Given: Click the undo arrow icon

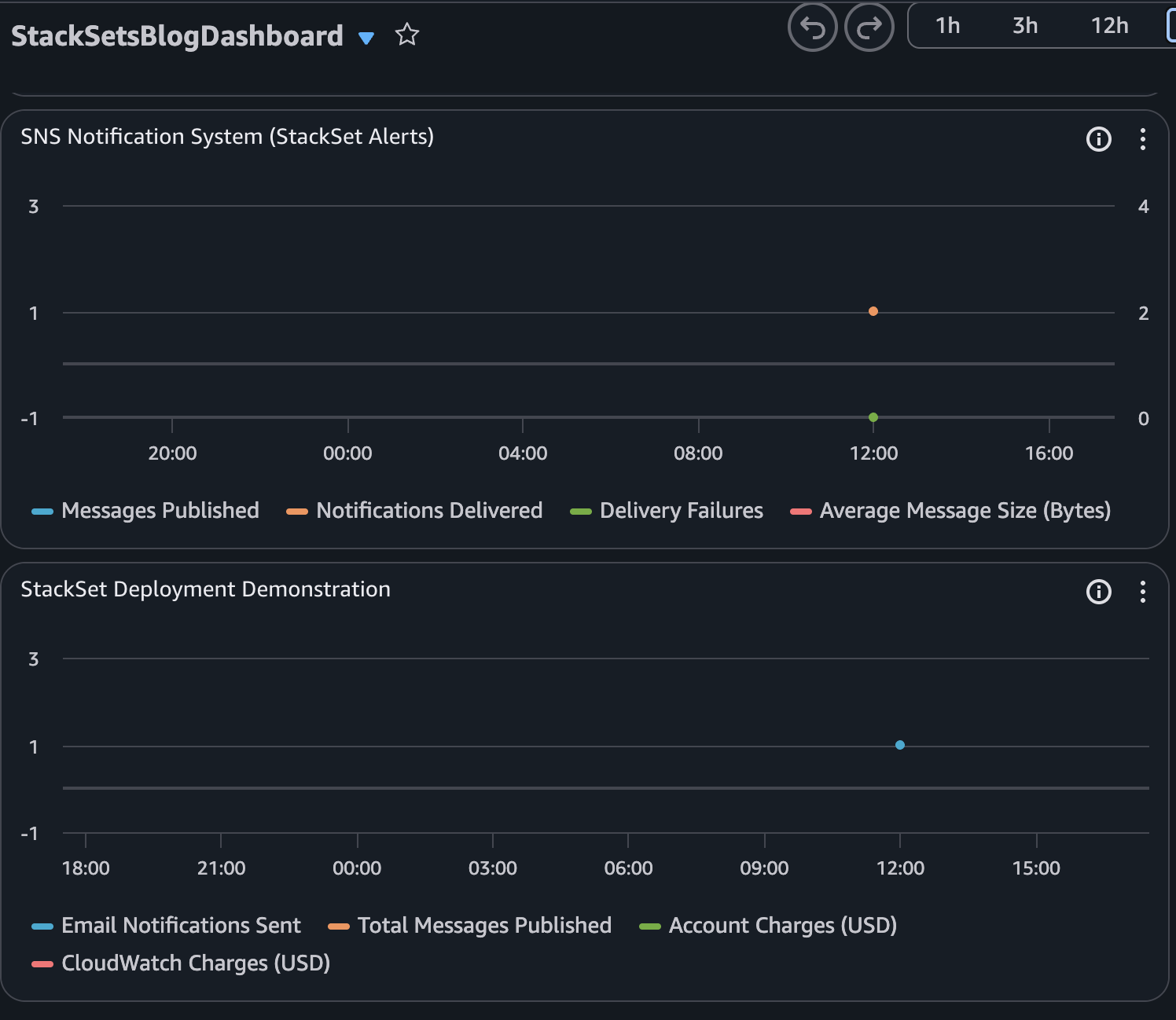Looking at the screenshot, I should [x=812, y=28].
